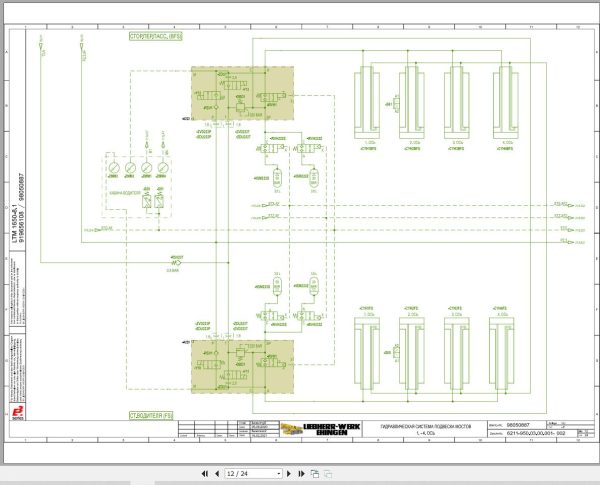Go to the next page
Screen dimensions: 600x485
tap(289, 474)
